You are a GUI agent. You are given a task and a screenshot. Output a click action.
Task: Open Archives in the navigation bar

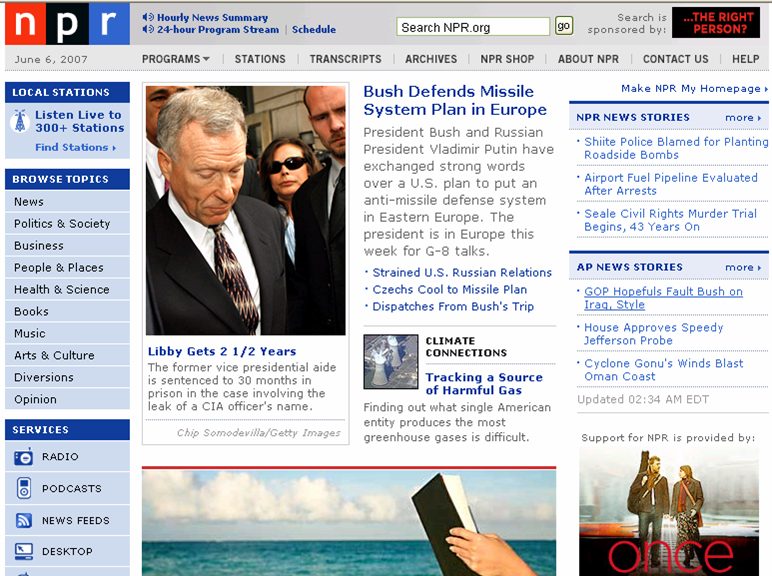(431, 59)
